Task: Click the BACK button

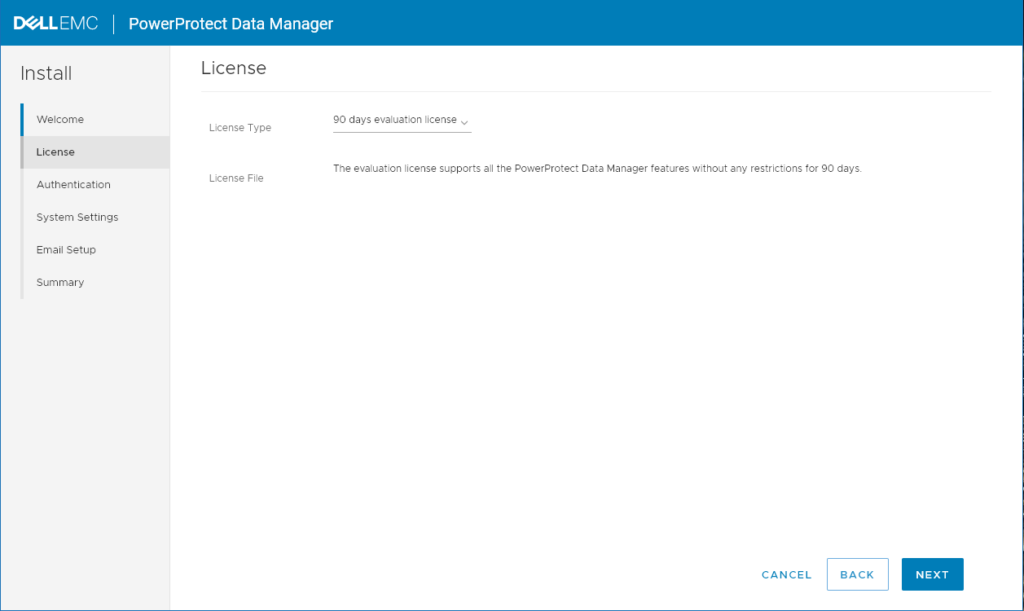Action: click(857, 574)
